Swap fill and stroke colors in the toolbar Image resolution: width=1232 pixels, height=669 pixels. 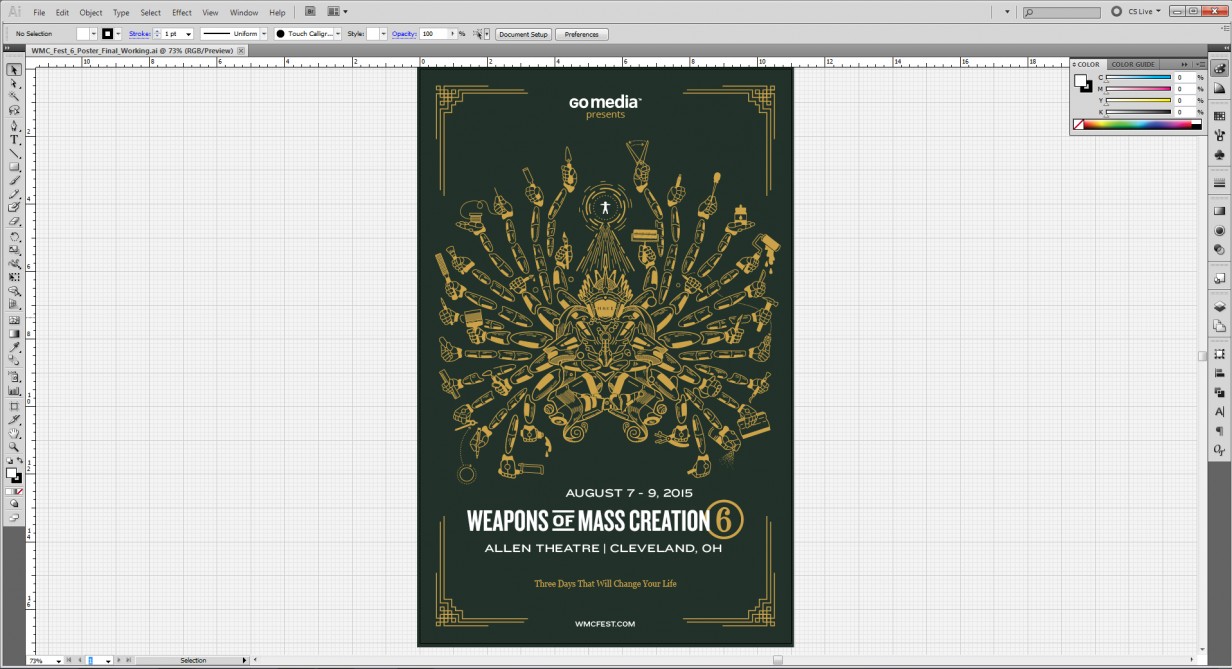point(22,458)
